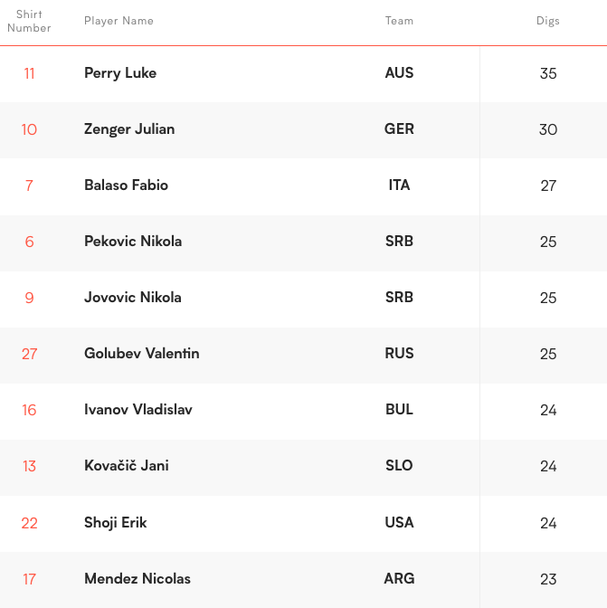Open Mendez Nicolas's player entry
Screen dimensions: 607x608
tap(137, 578)
